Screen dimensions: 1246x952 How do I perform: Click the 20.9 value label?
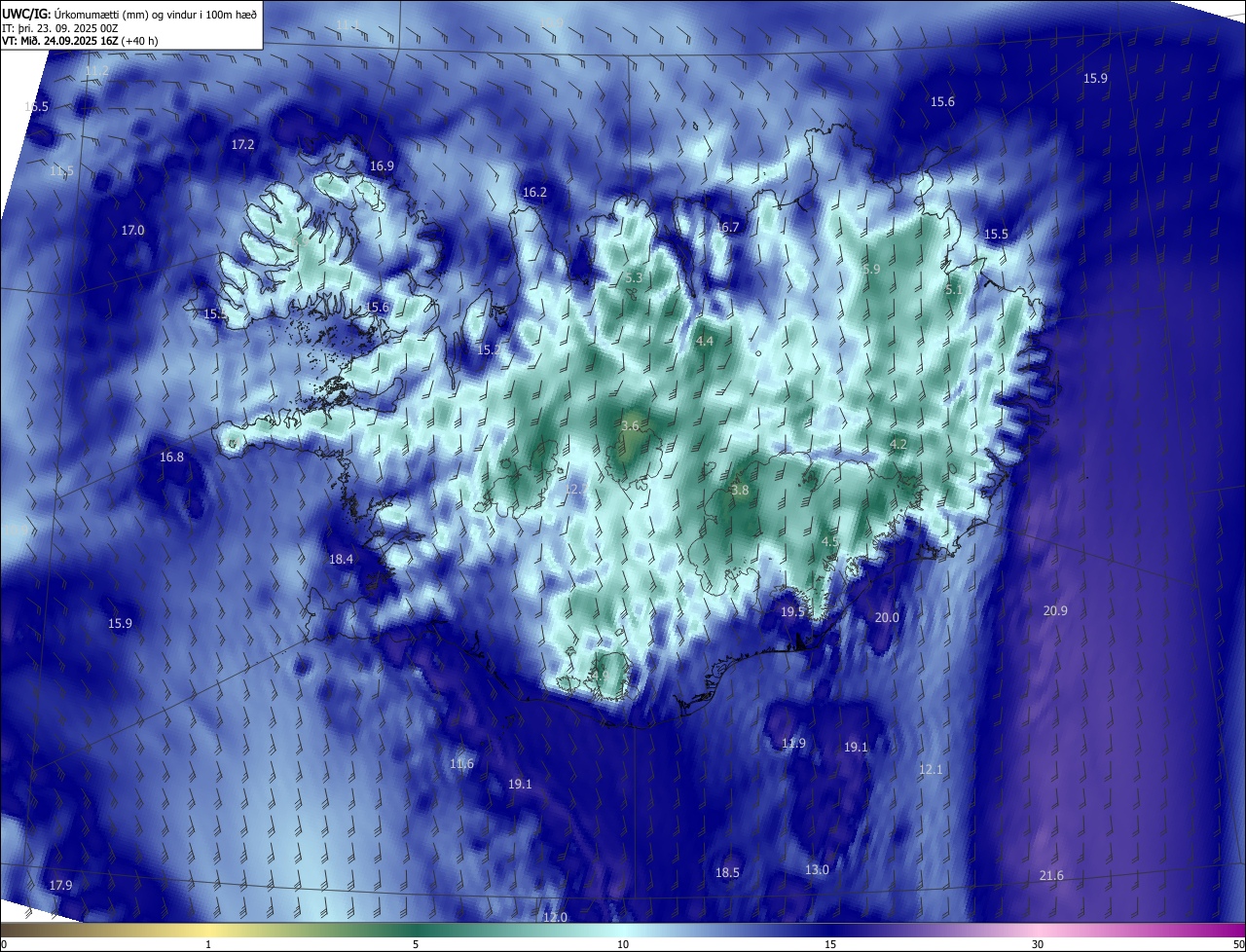(x=1055, y=610)
